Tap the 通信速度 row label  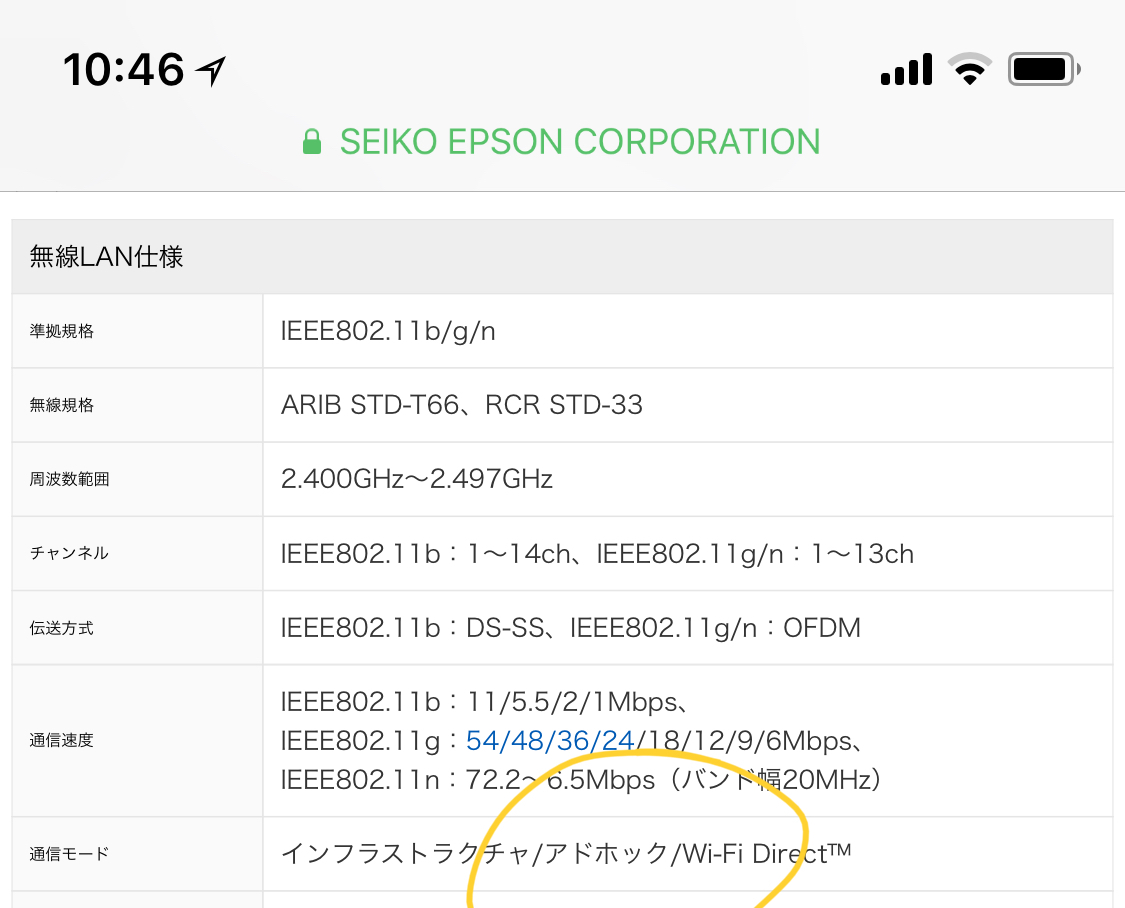62,741
